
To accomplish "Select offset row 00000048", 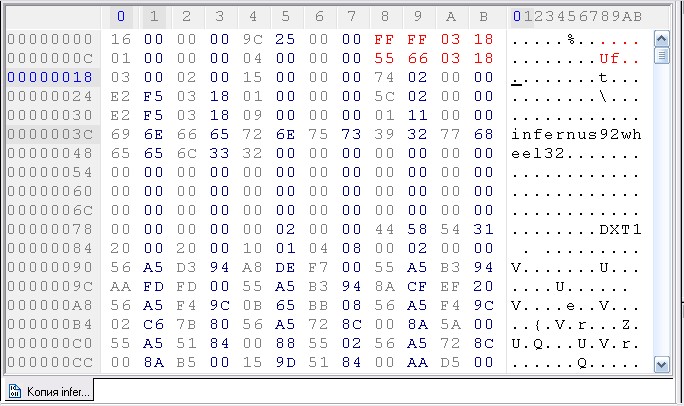I will pyautogui.click(x=50, y=153).
